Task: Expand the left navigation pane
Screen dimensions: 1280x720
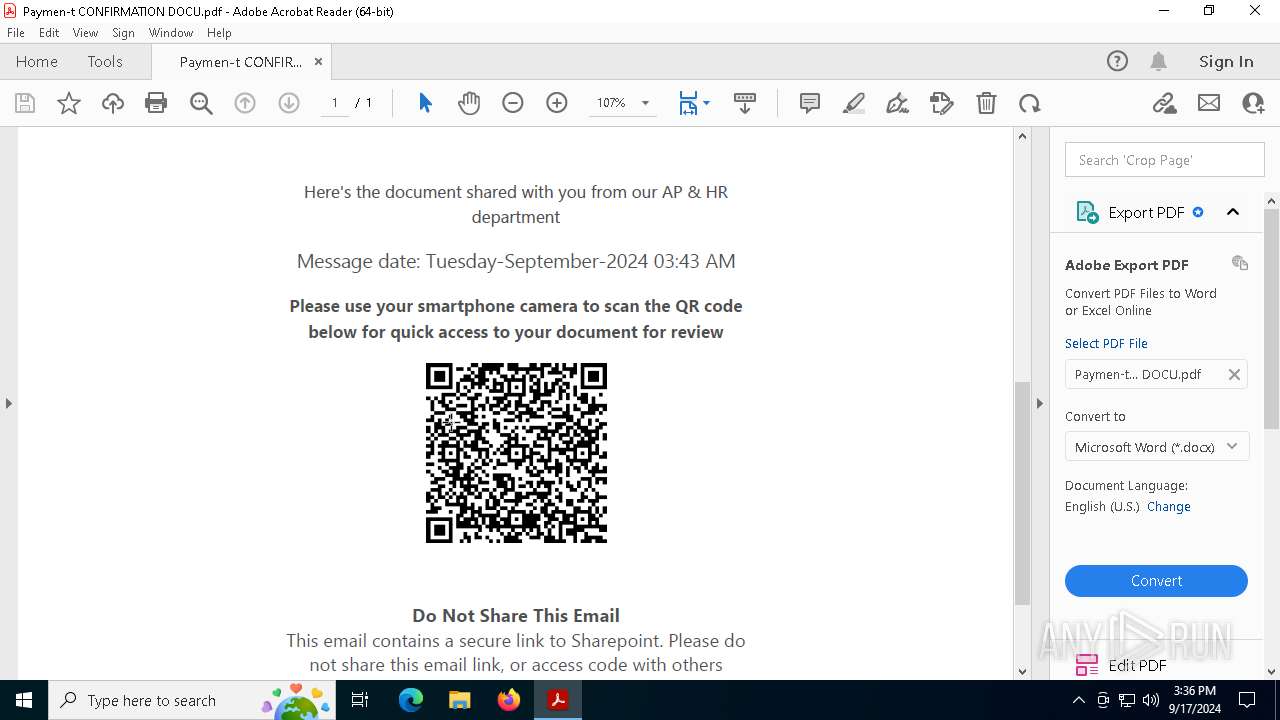Action: click(9, 403)
